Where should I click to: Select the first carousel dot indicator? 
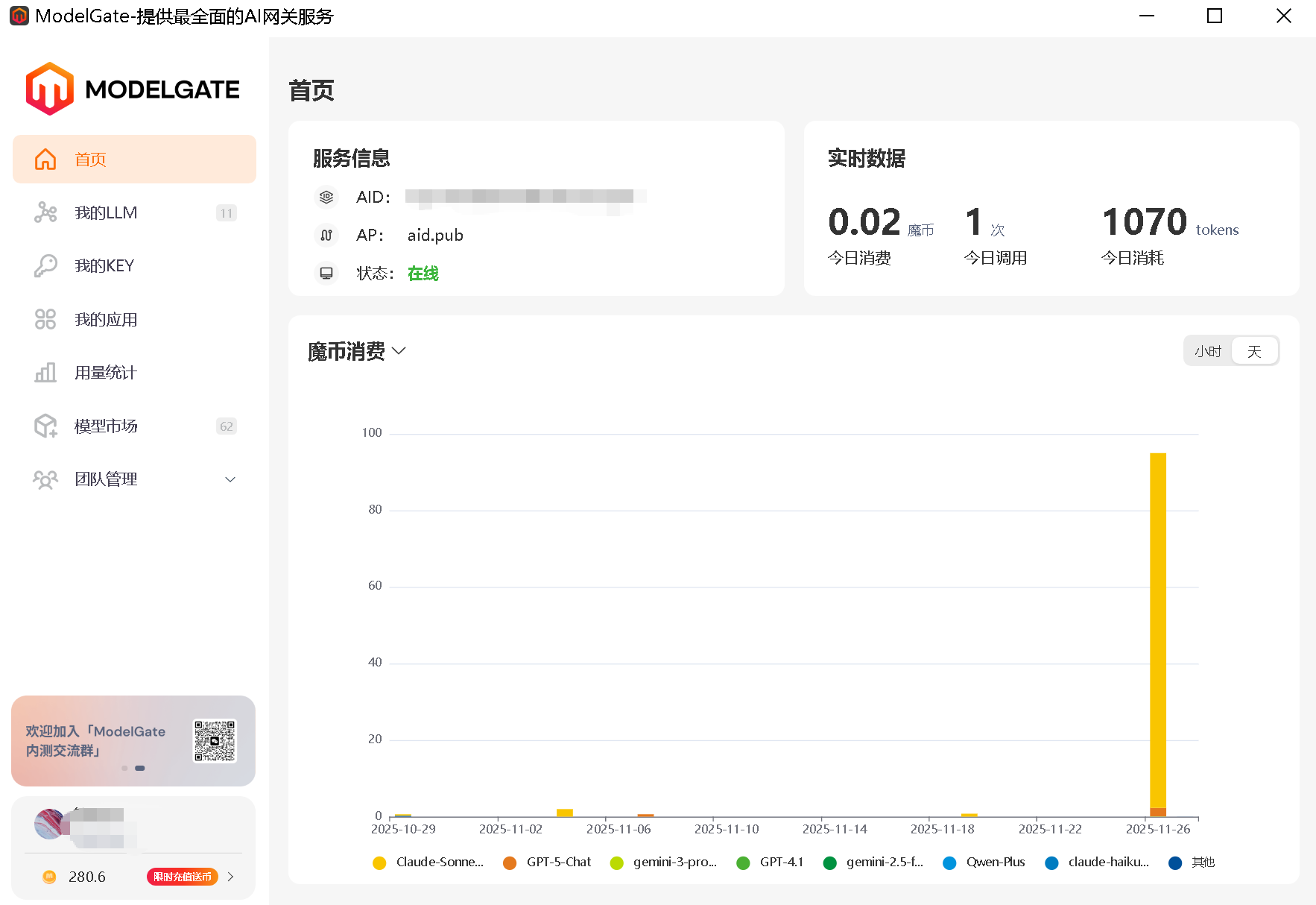click(124, 768)
